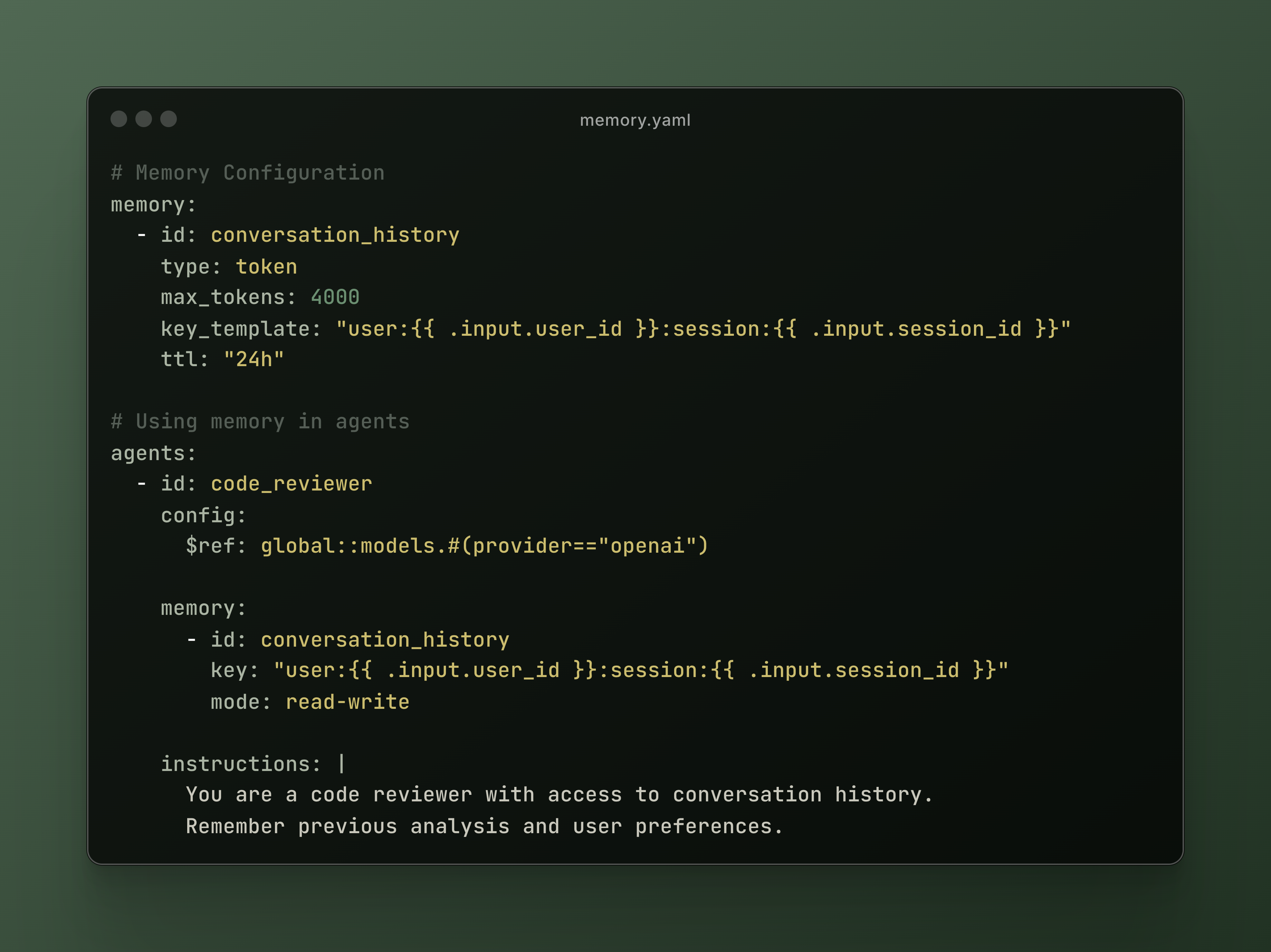Click 'Remember previous analysis' instruction line
Image resolution: width=1271 pixels, height=952 pixels.
click(484, 826)
